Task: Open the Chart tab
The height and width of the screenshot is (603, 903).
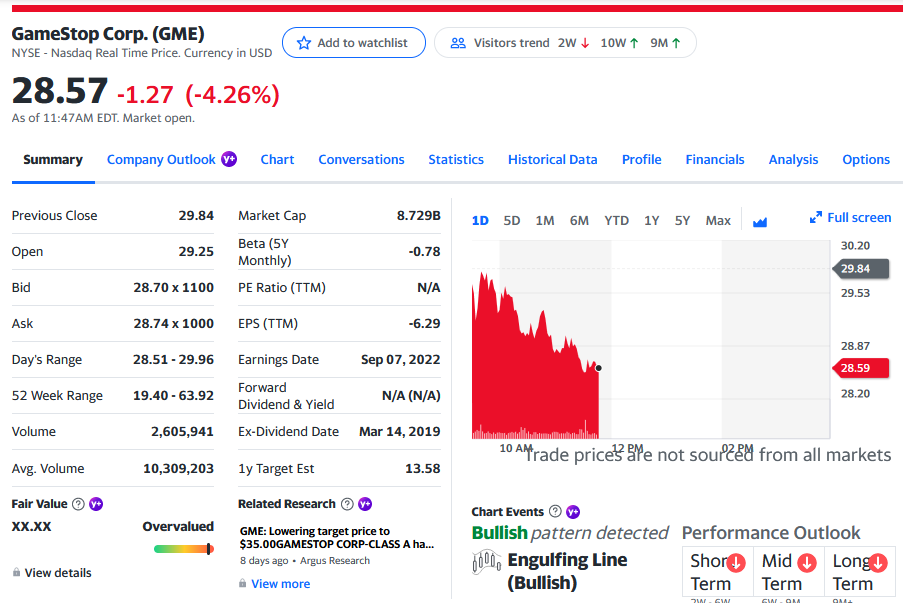Action: [277, 160]
